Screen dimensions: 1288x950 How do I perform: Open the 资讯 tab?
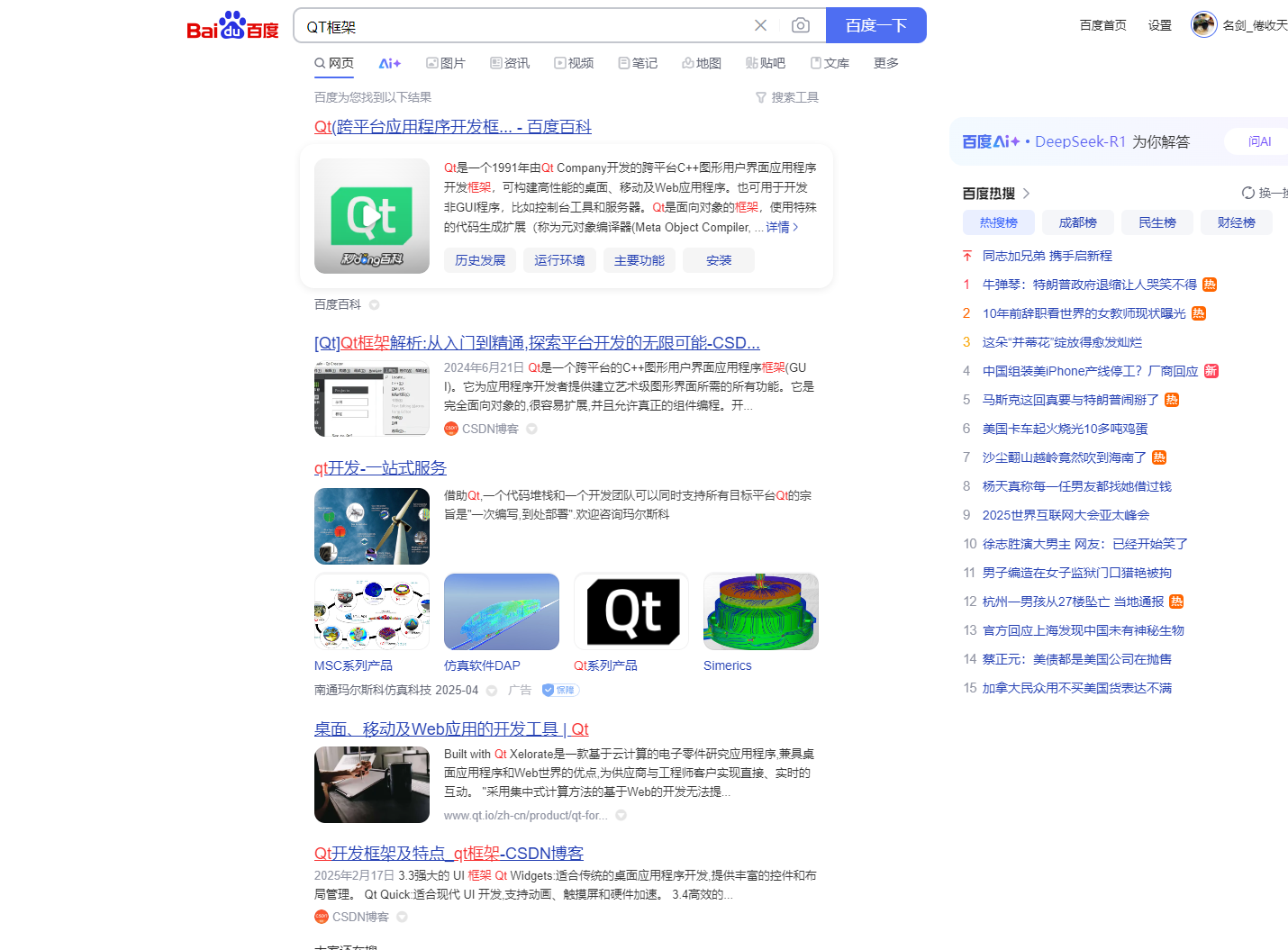[510, 63]
